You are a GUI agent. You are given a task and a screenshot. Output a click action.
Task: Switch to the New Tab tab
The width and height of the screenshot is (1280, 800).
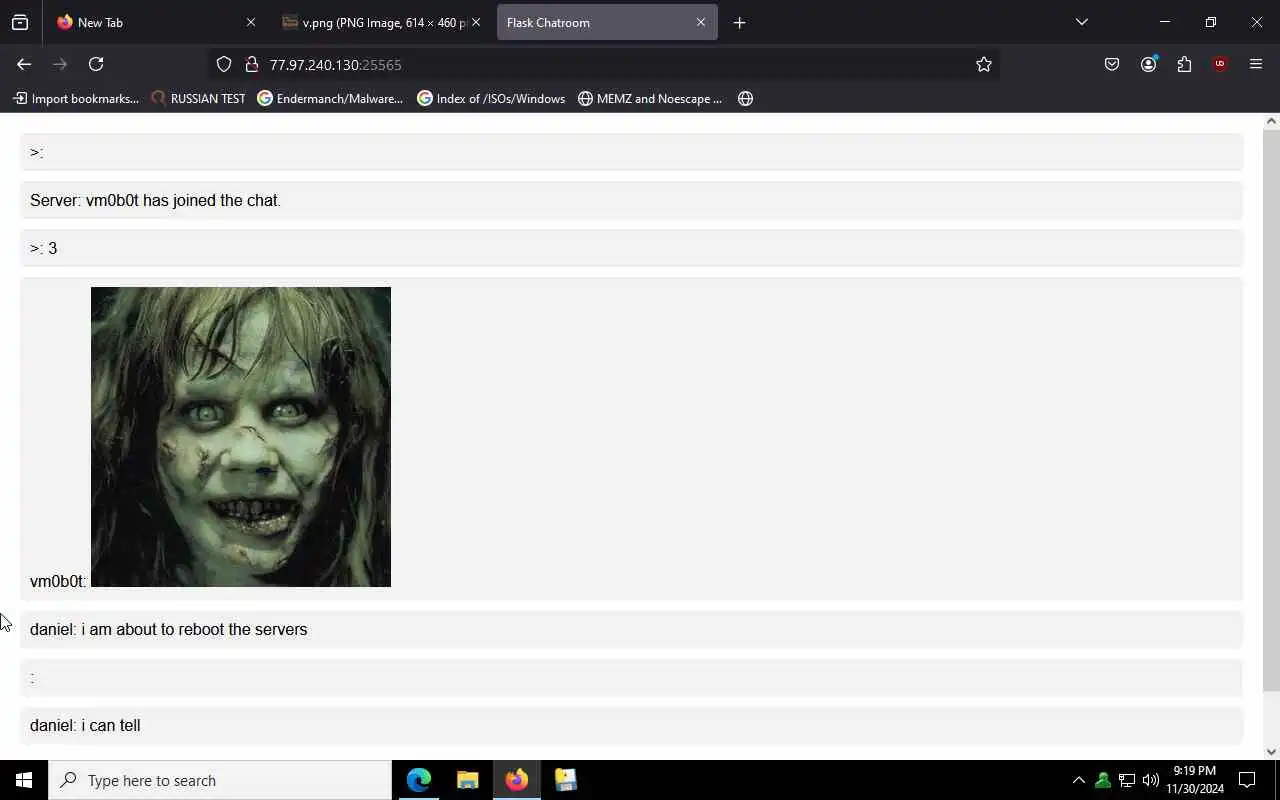[x=155, y=22]
